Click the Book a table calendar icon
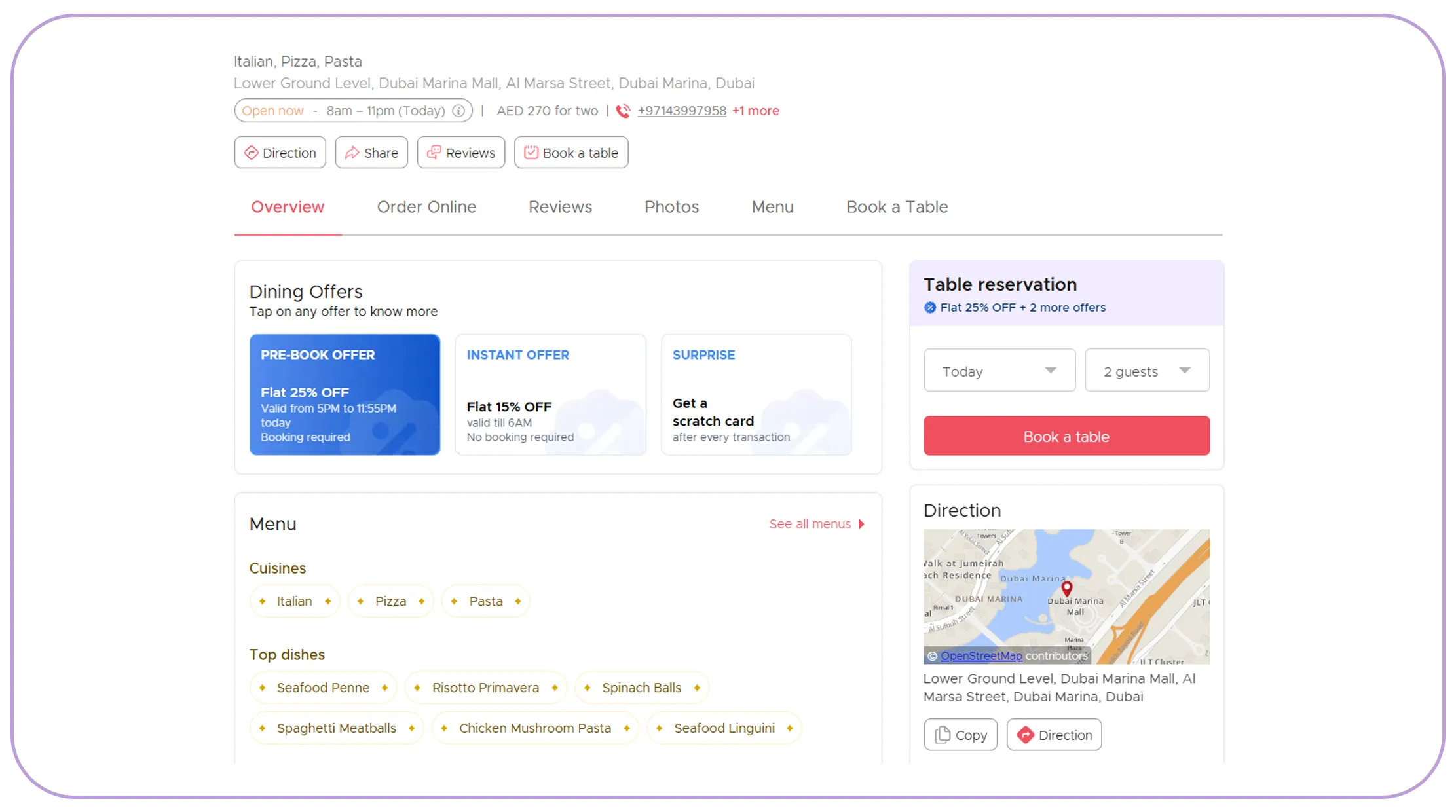The image size is (1456, 812). click(531, 153)
